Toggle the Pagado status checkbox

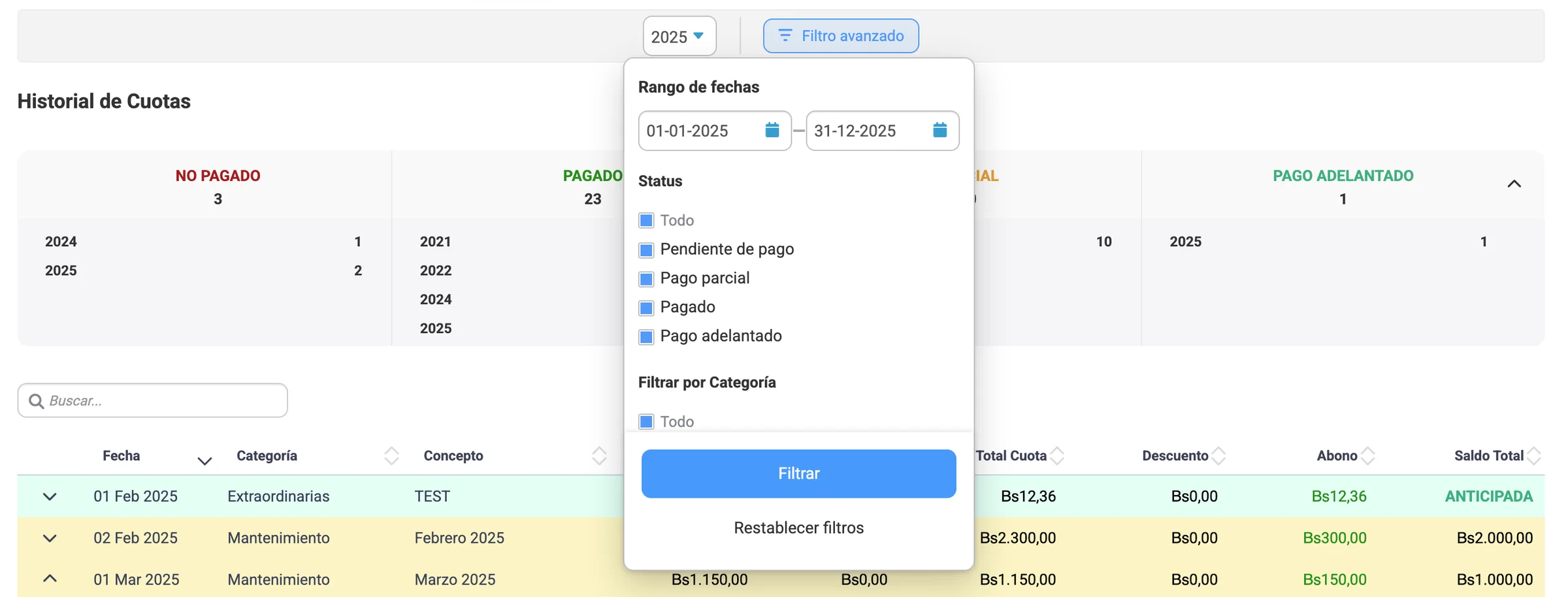pos(646,308)
